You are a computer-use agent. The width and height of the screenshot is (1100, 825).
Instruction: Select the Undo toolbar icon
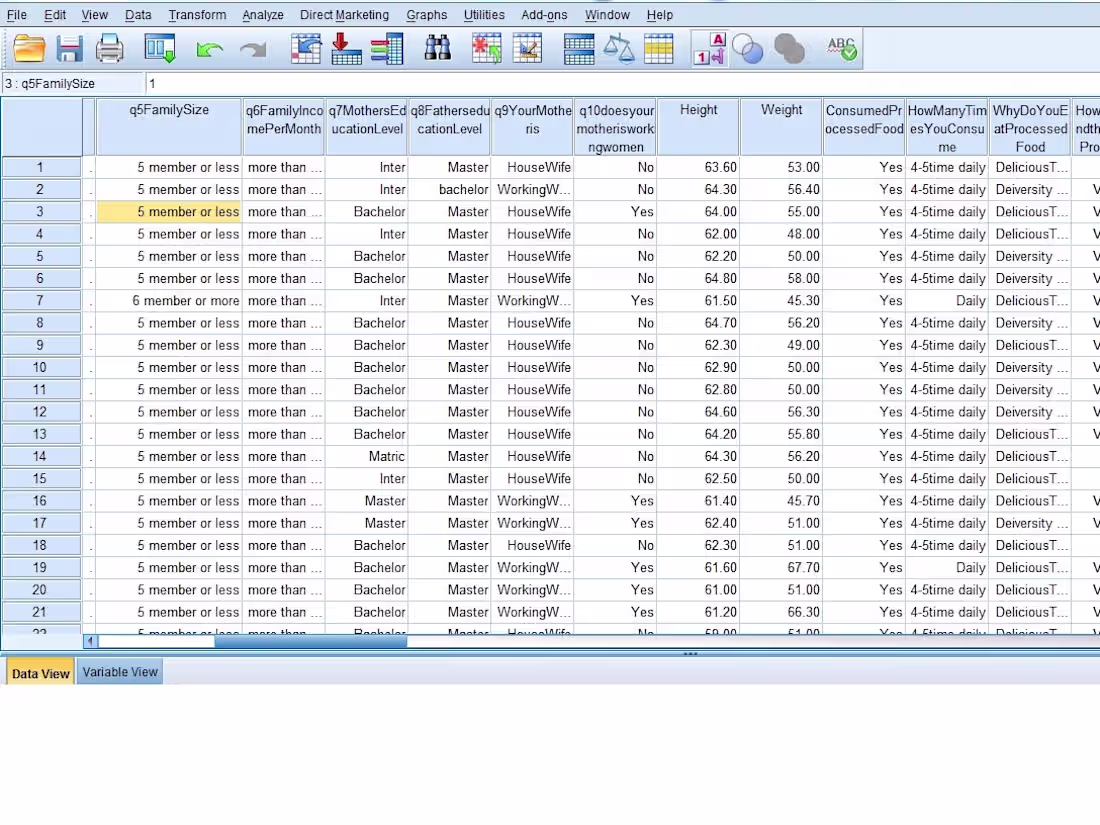210,48
